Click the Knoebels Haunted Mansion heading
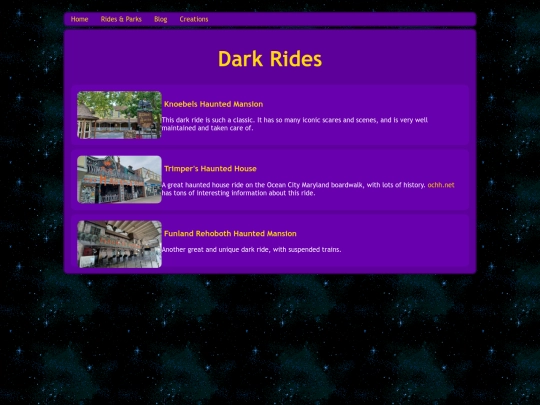Screen dimensions: 540x405 coord(214,104)
